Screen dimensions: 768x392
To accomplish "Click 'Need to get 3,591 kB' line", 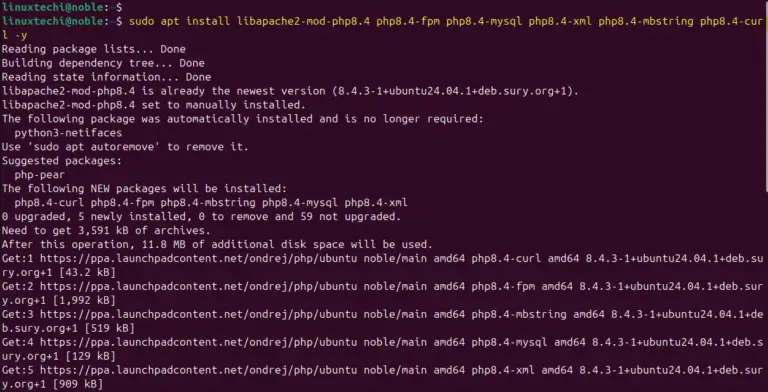I will click(x=106, y=230).
